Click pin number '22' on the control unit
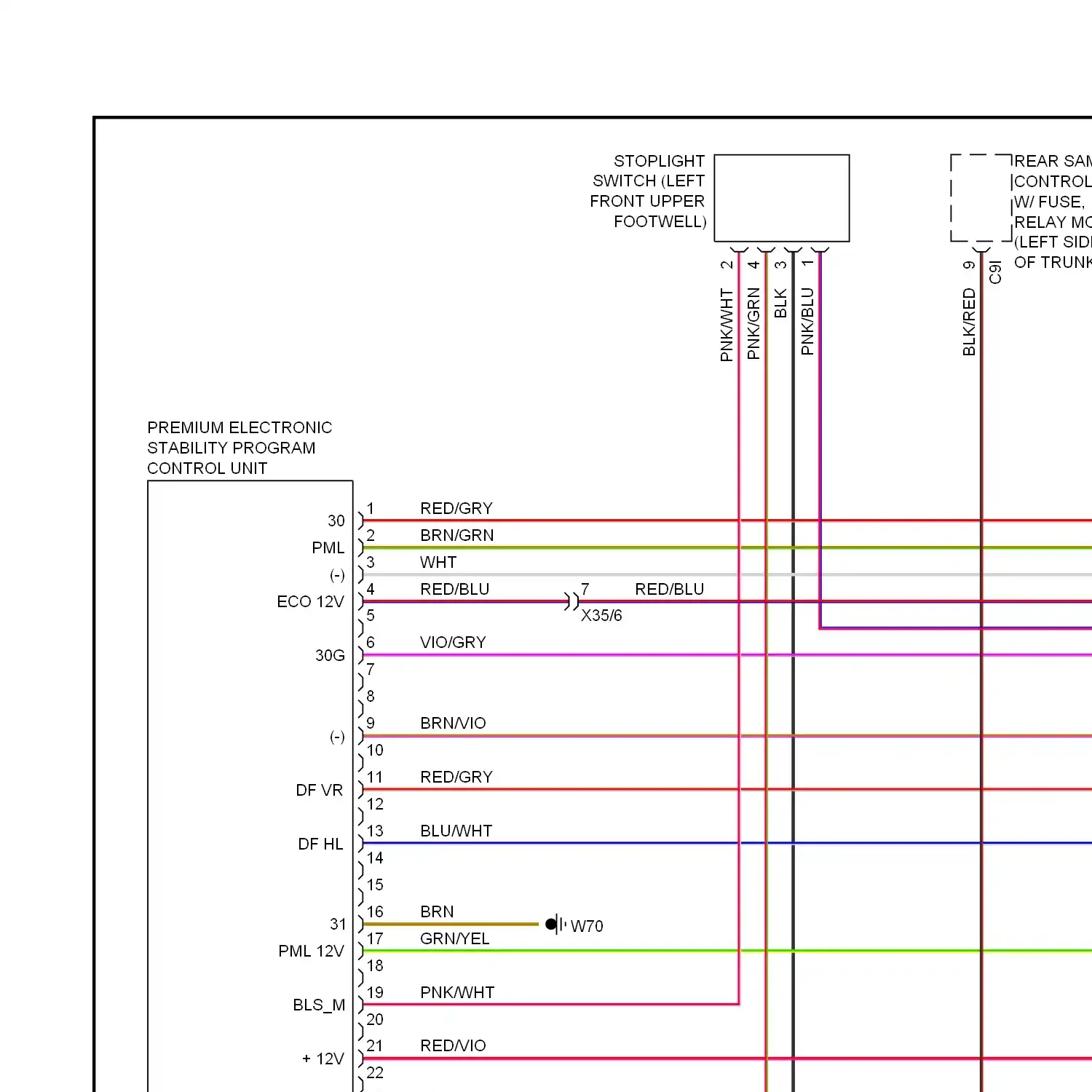Image resolution: width=1092 pixels, height=1092 pixels. (x=375, y=1072)
